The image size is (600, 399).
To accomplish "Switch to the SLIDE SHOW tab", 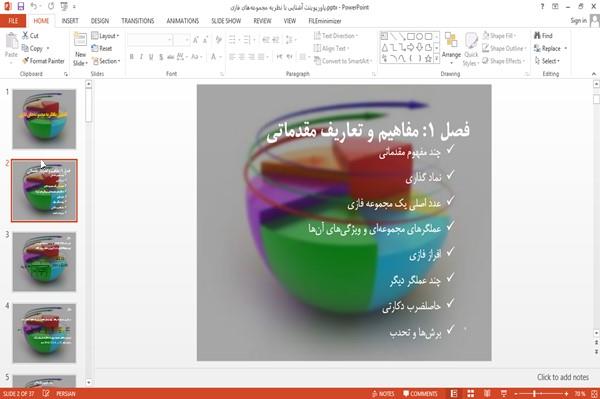I will (226, 21).
